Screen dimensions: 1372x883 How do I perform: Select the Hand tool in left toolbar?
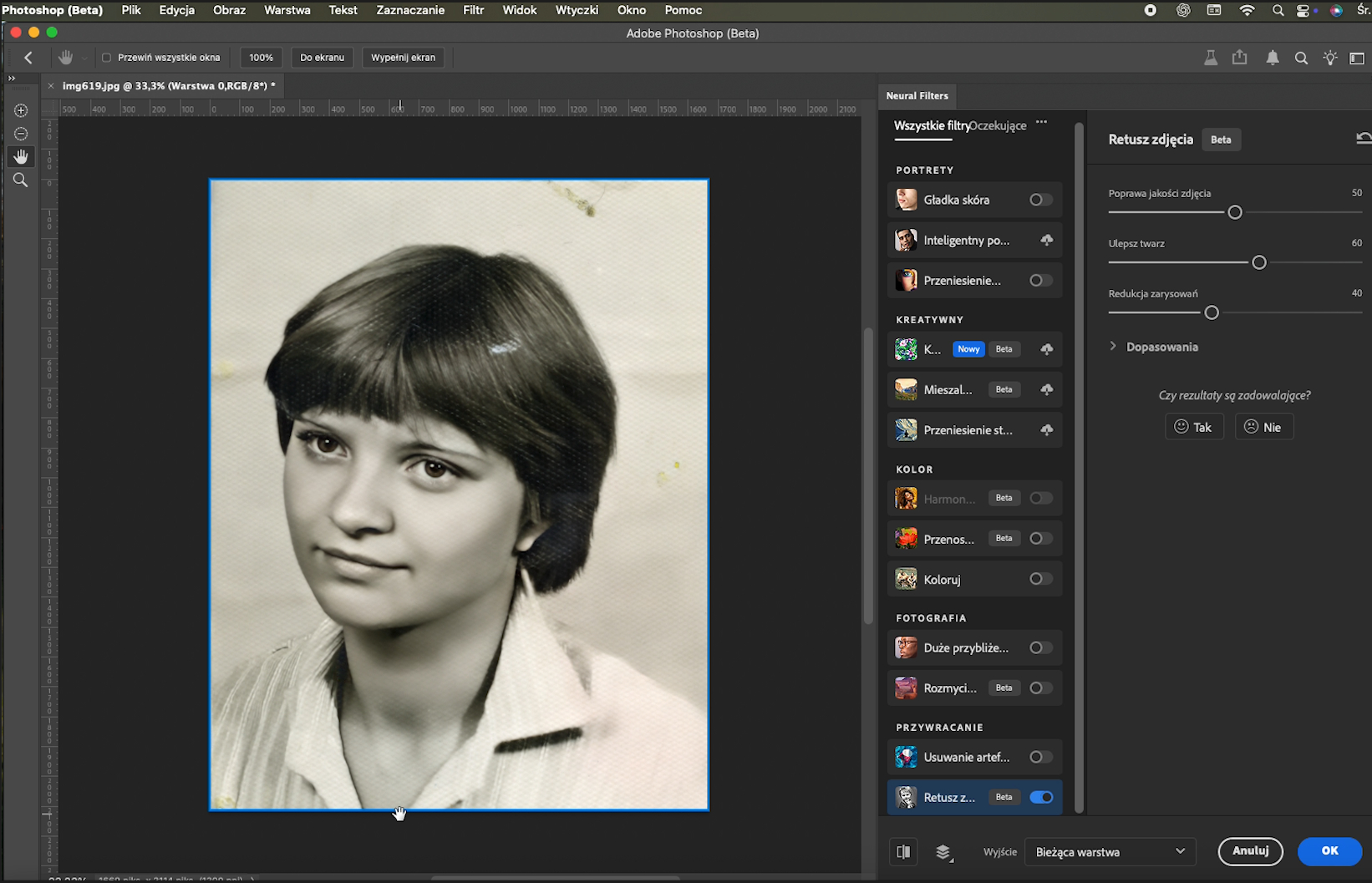[x=20, y=156]
